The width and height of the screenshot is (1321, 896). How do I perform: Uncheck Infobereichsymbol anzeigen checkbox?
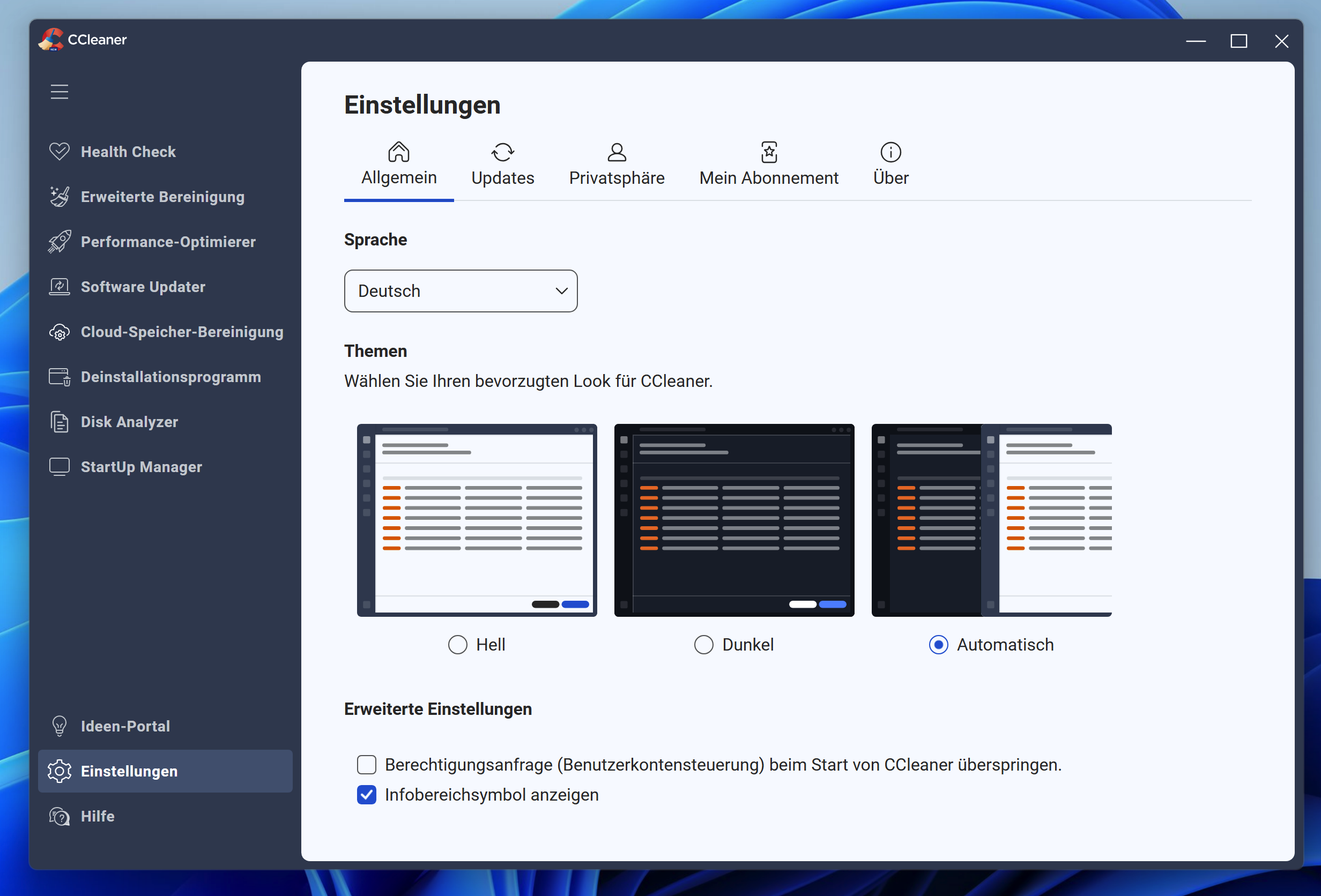(367, 794)
